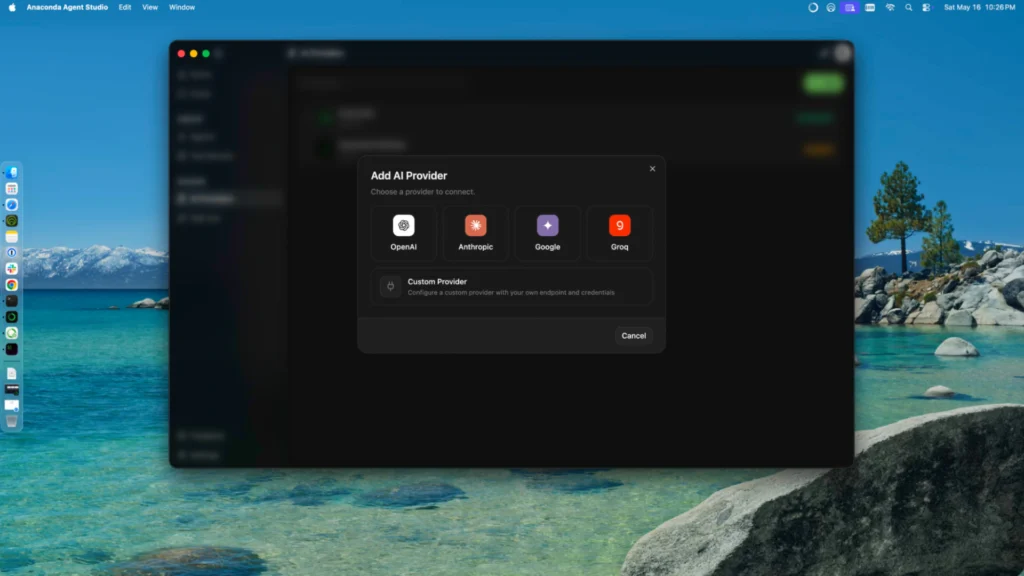Open Slack from the dock
Screen dimensions: 1024x576
point(12,269)
